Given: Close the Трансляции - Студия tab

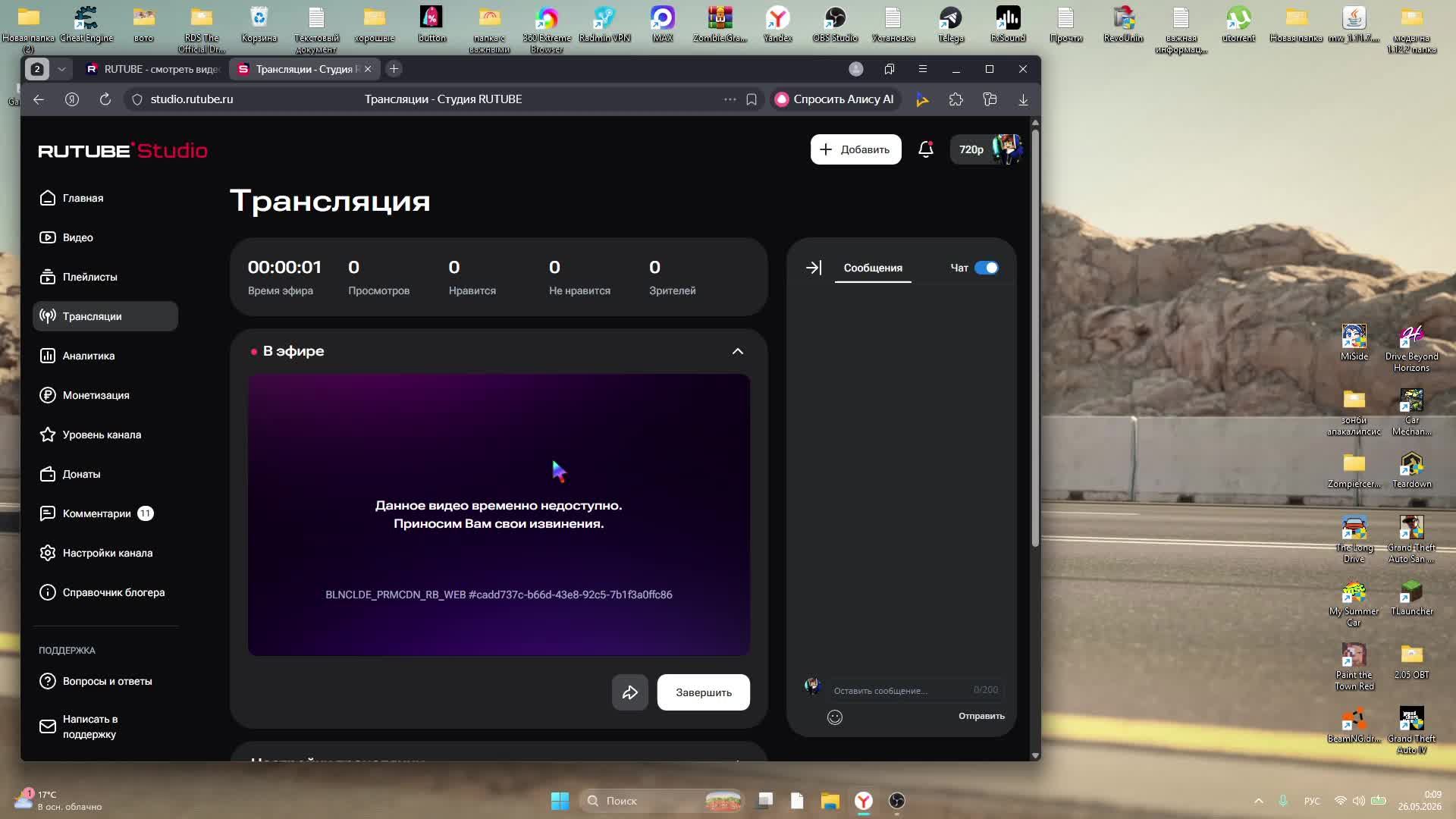Looking at the screenshot, I should [368, 69].
